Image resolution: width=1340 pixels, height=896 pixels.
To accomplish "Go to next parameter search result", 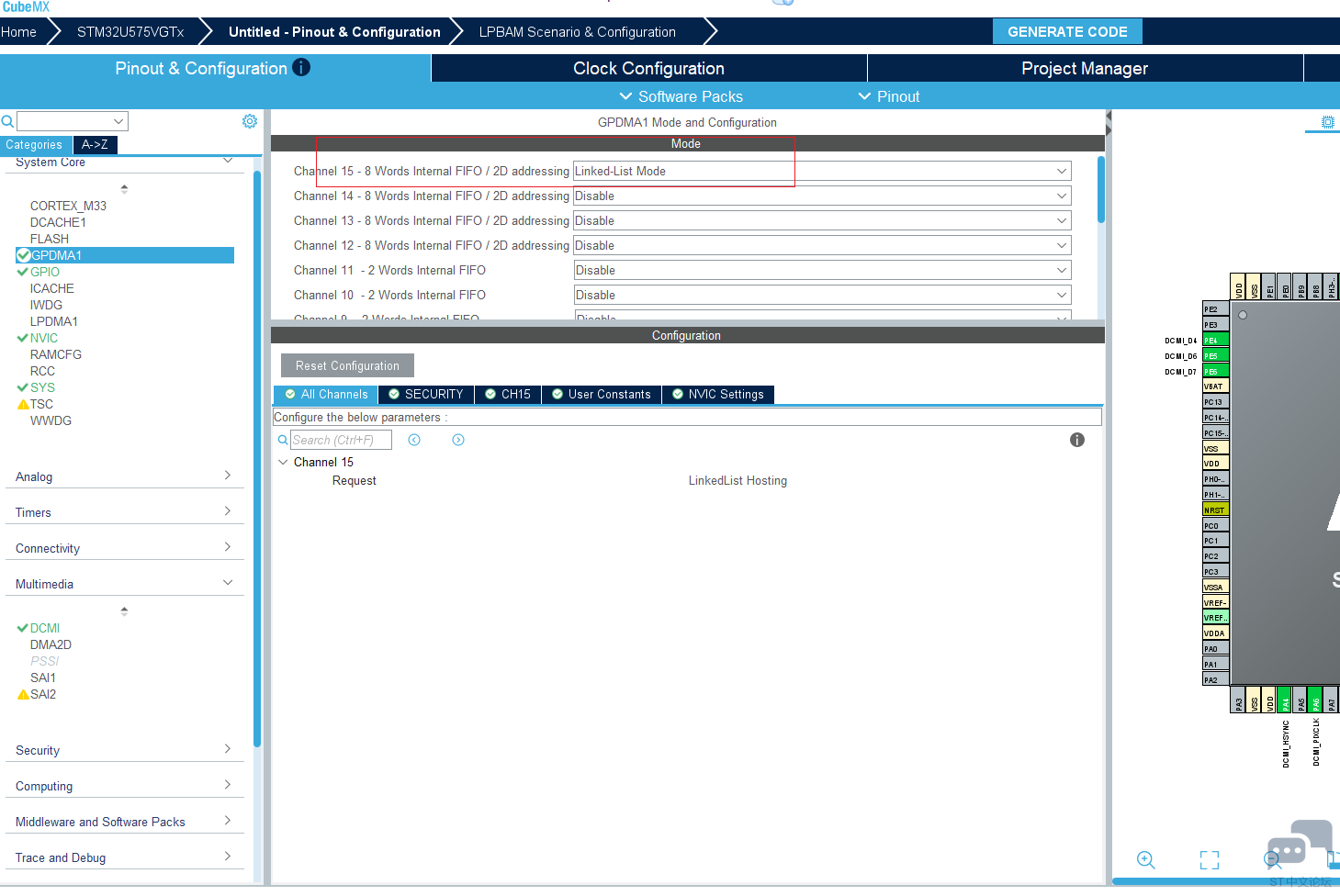I will click(x=458, y=440).
